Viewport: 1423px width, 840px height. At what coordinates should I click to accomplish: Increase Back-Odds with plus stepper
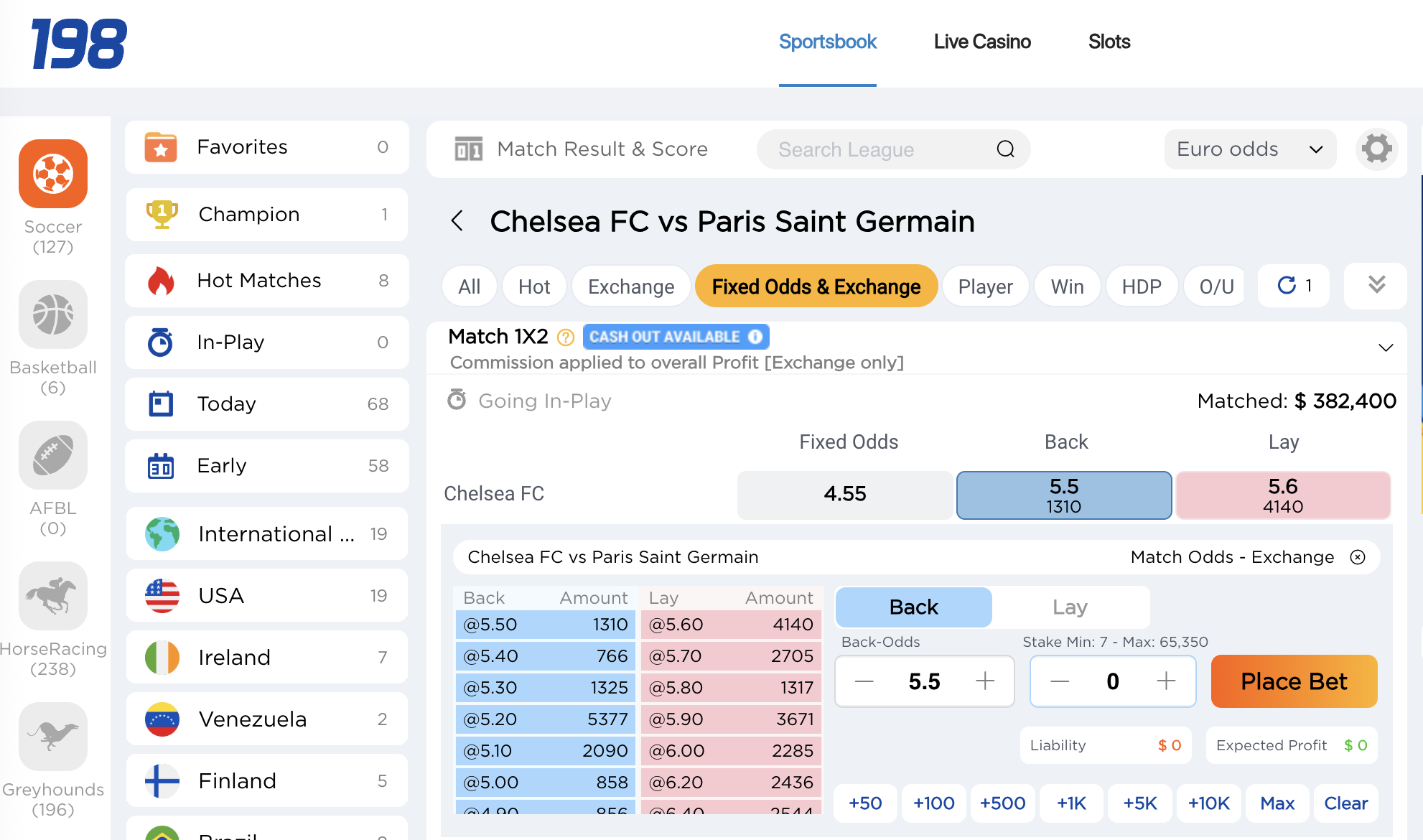(x=985, y=681)
